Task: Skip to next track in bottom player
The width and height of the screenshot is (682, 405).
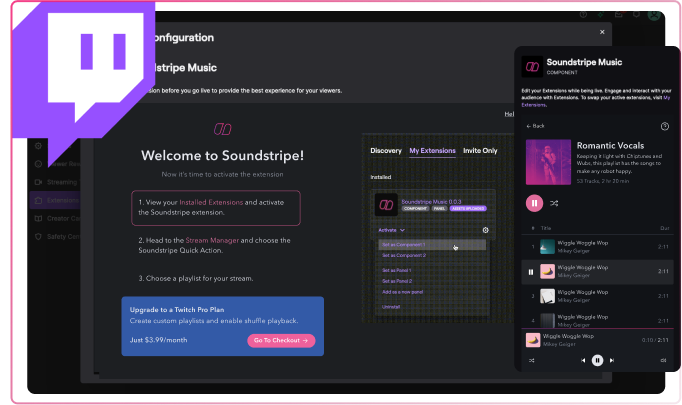Action: point(610,360)
